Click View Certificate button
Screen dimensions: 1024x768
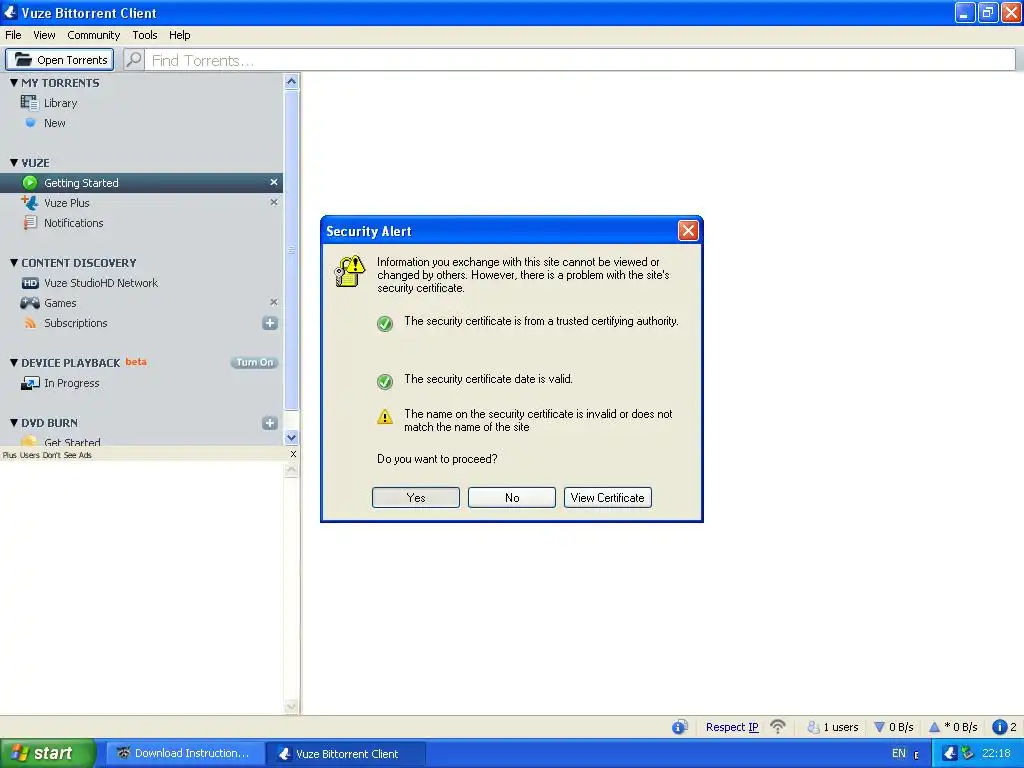pos(607,498)
